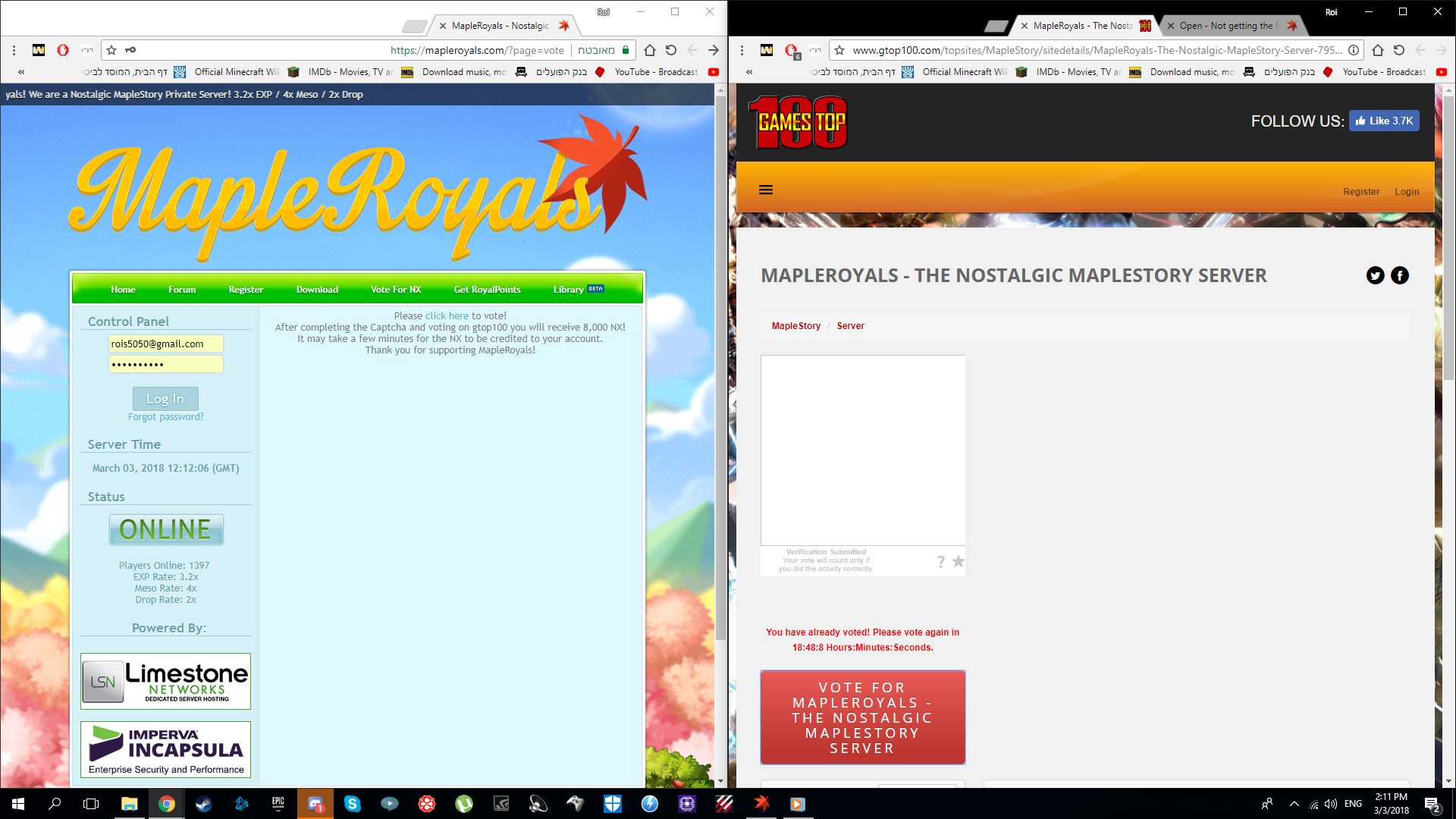The image size is (1456, 819).
Task: Click the Log In button
Action: [165, 399]
